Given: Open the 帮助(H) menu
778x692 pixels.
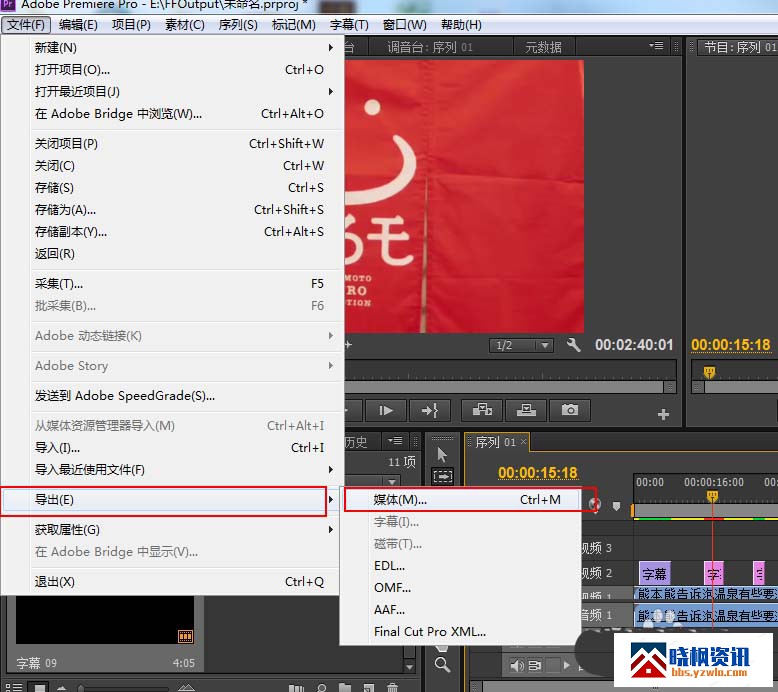Looking at the screenshot, I should pos(461,25).
